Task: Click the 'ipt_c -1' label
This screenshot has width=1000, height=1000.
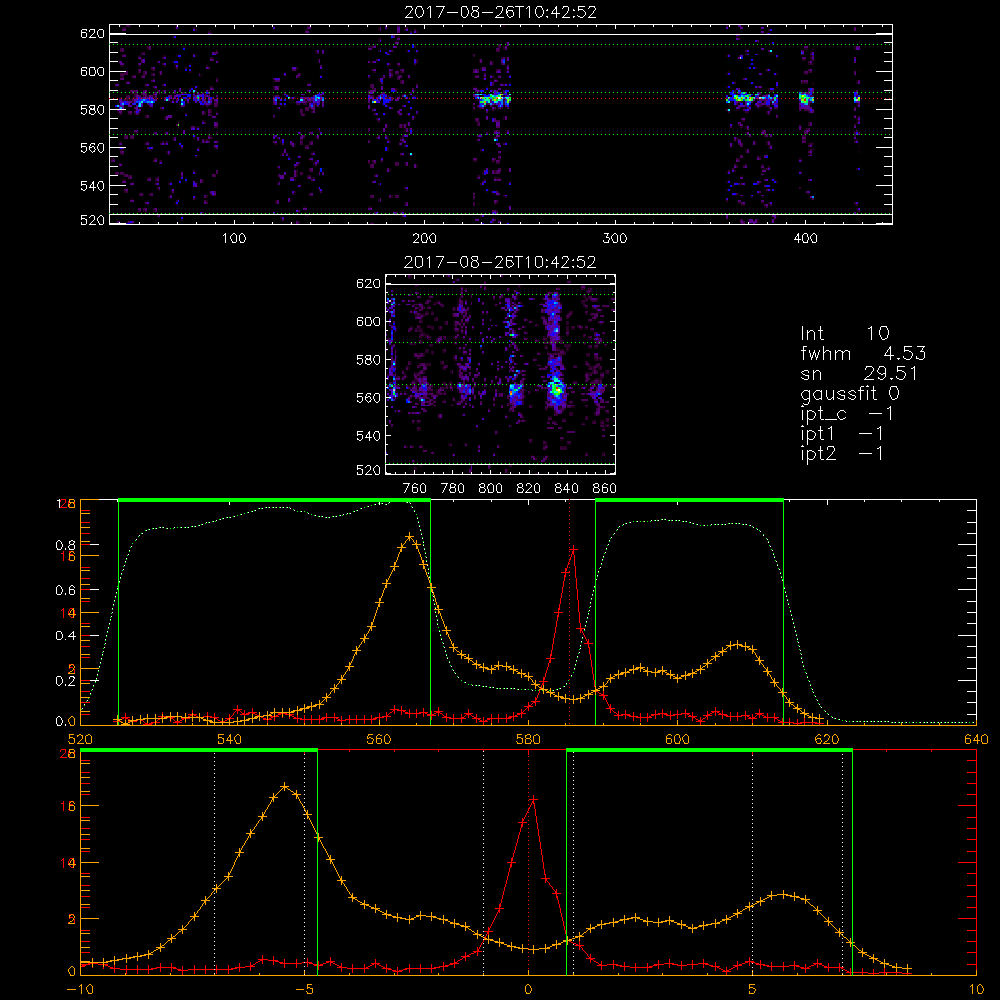Action: coord(847,414)
